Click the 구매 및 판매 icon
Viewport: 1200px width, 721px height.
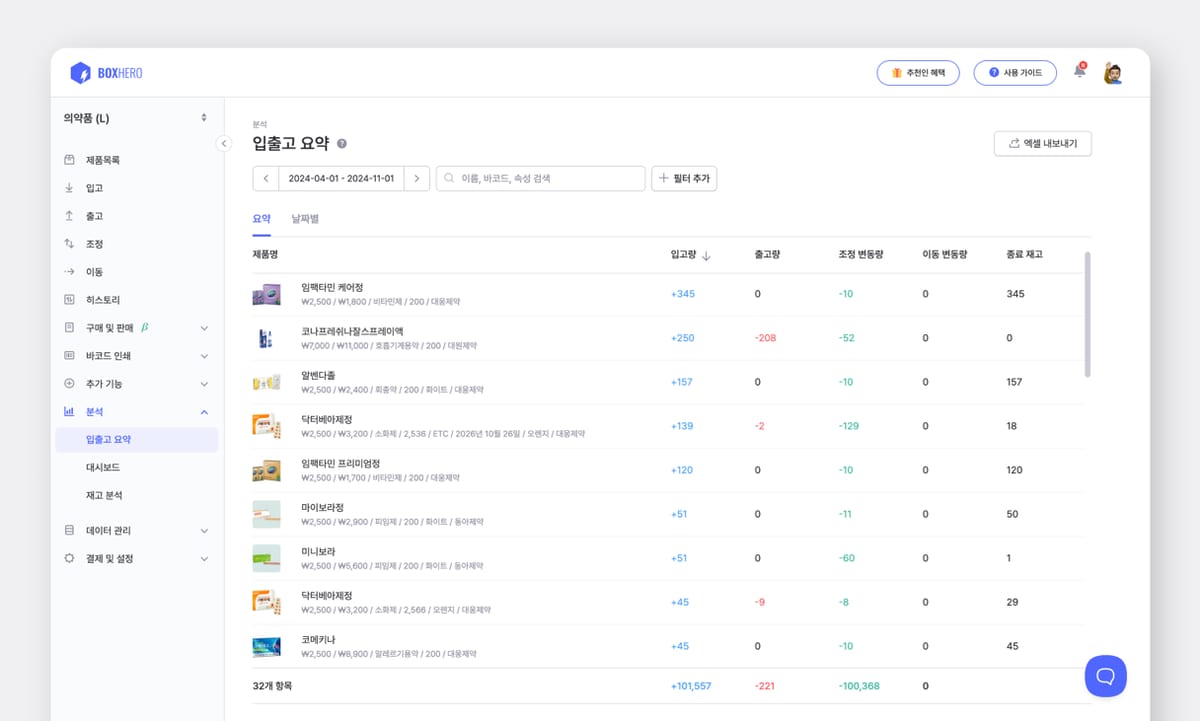(x=69, y=328)
